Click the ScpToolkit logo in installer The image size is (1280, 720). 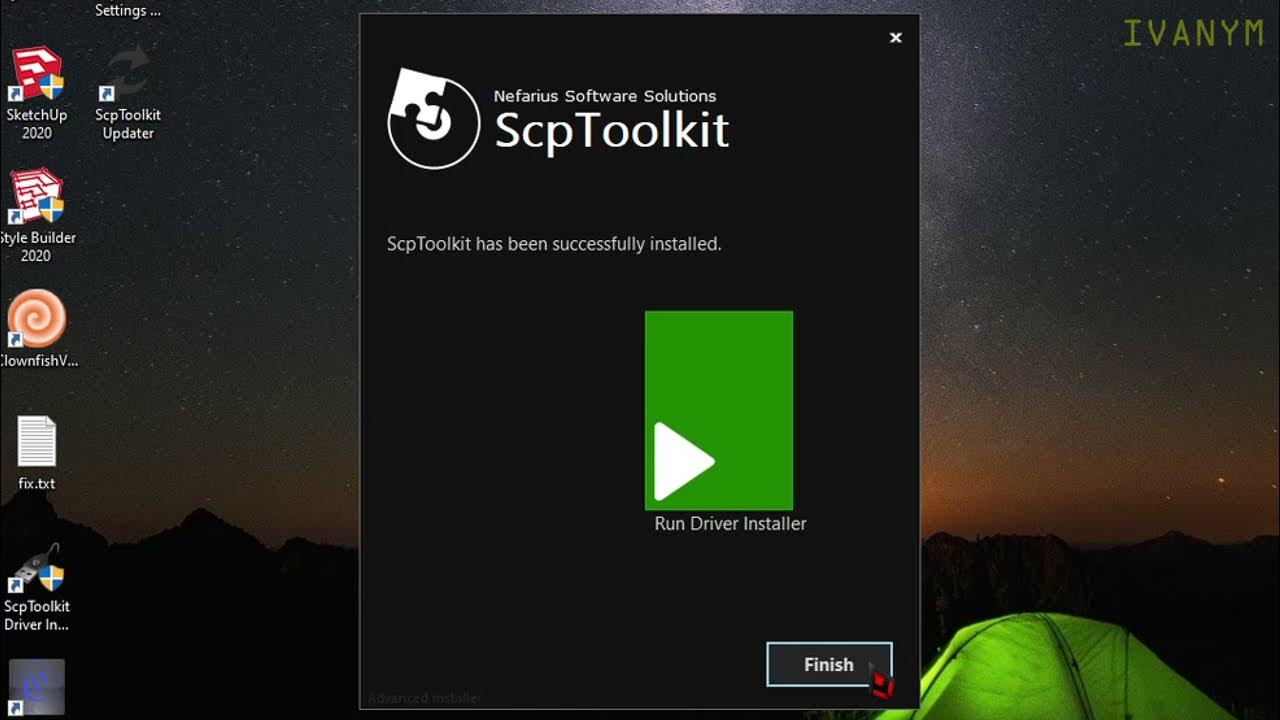coord(434,118)
